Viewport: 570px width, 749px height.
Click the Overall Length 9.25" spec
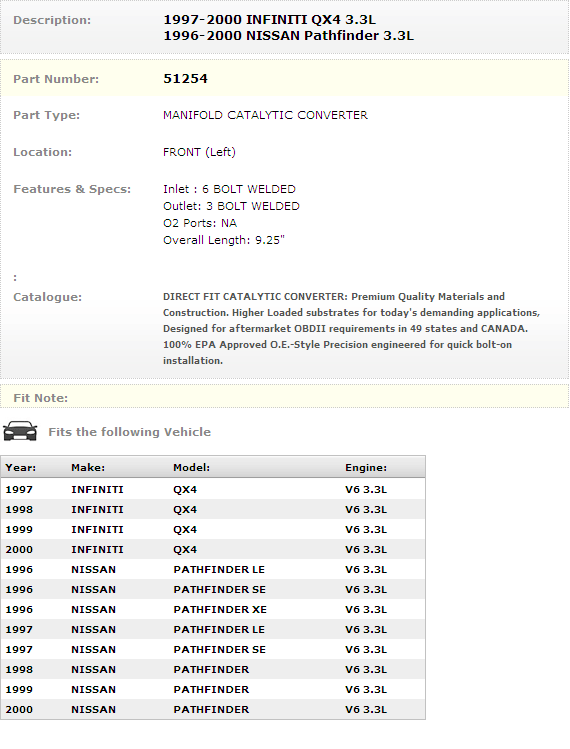(x=224, y=240)
